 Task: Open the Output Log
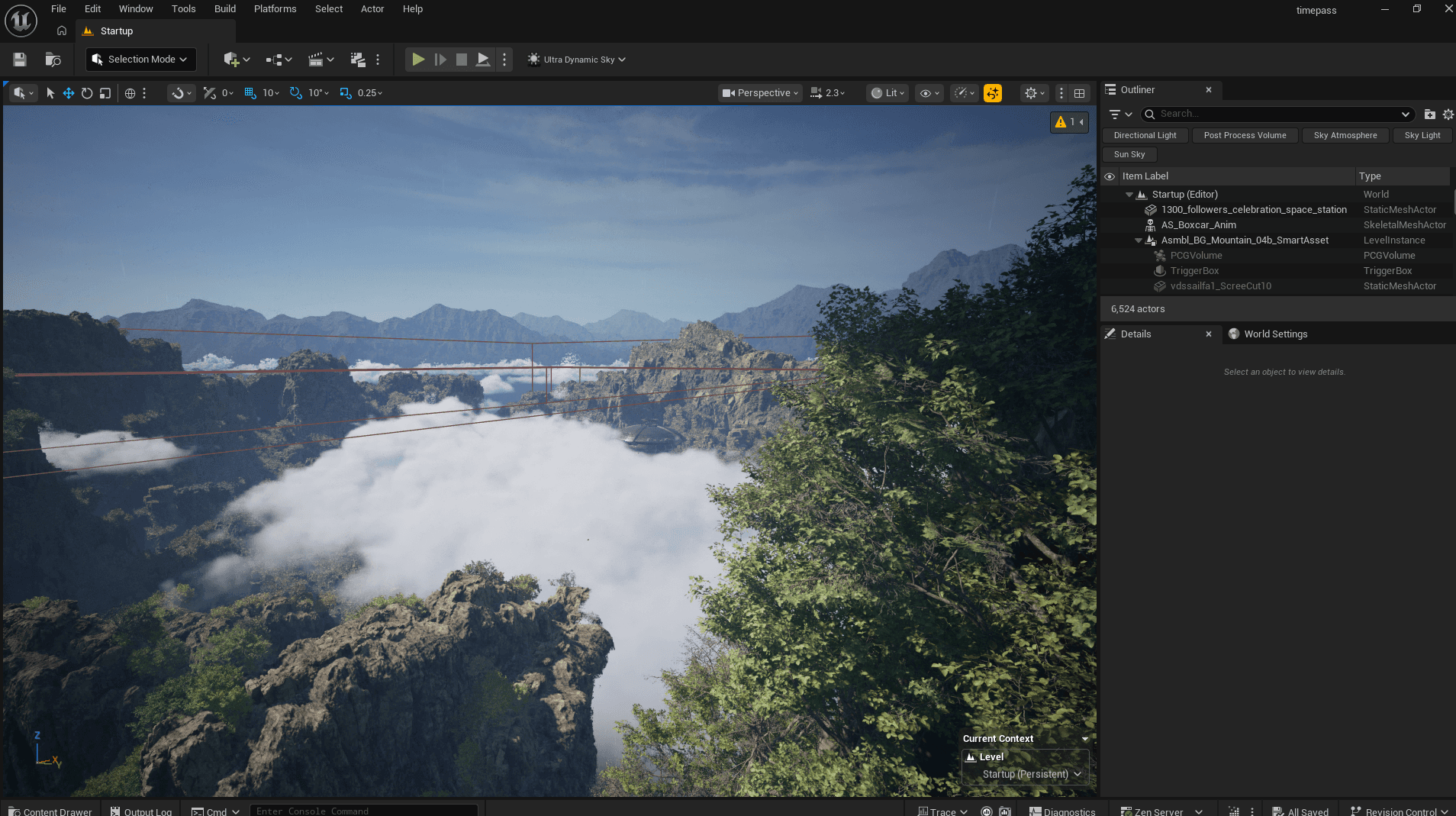tap(141, 811)
